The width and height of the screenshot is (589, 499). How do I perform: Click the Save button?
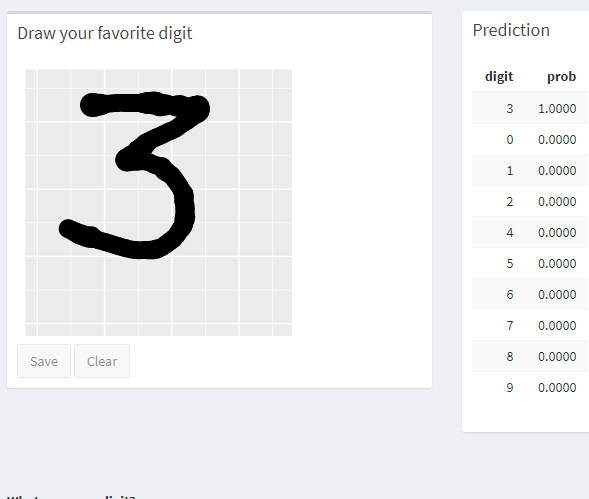[44, 361]
